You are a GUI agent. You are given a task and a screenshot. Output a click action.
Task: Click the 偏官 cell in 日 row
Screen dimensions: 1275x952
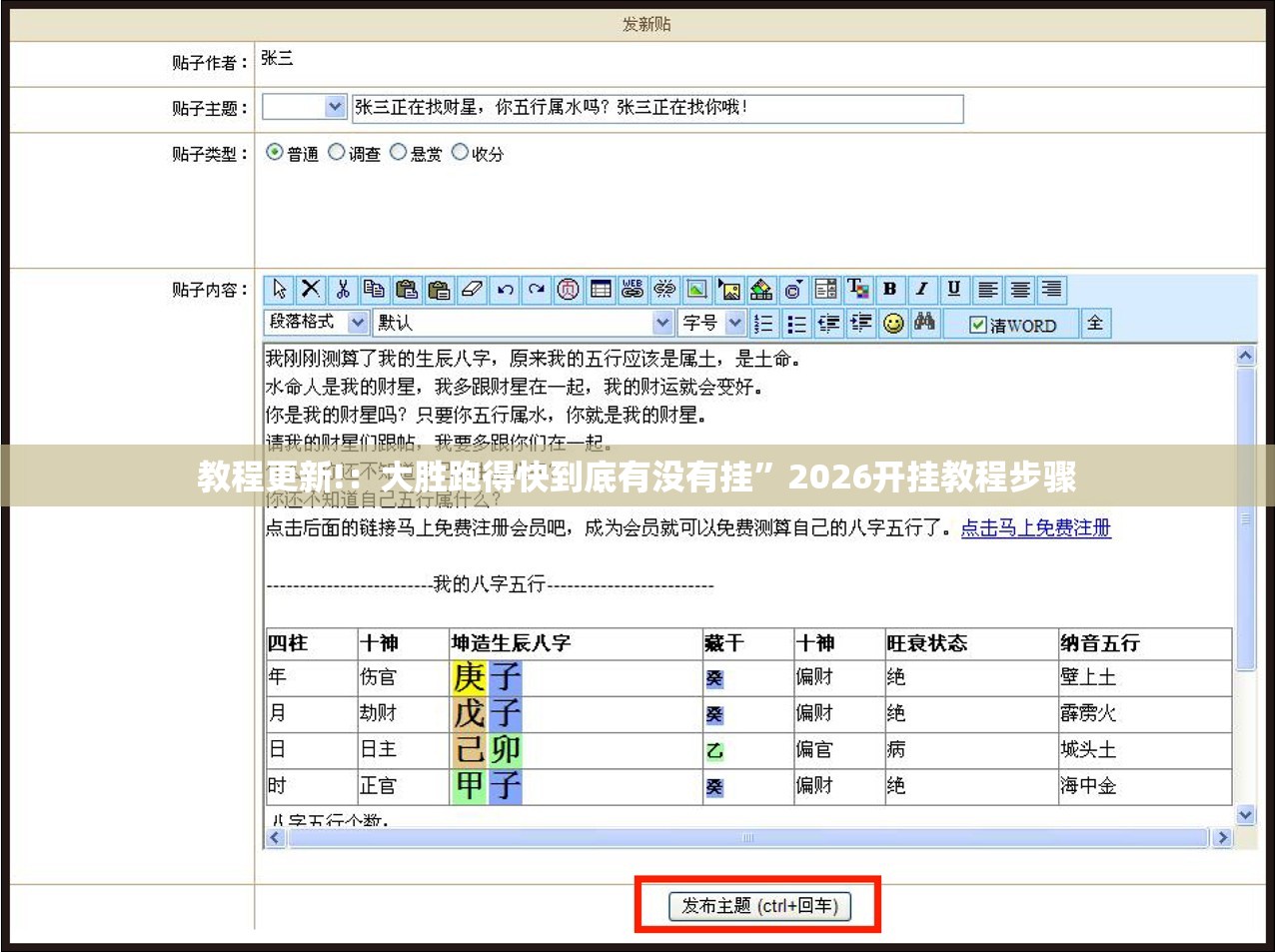(x=838, y=749)
